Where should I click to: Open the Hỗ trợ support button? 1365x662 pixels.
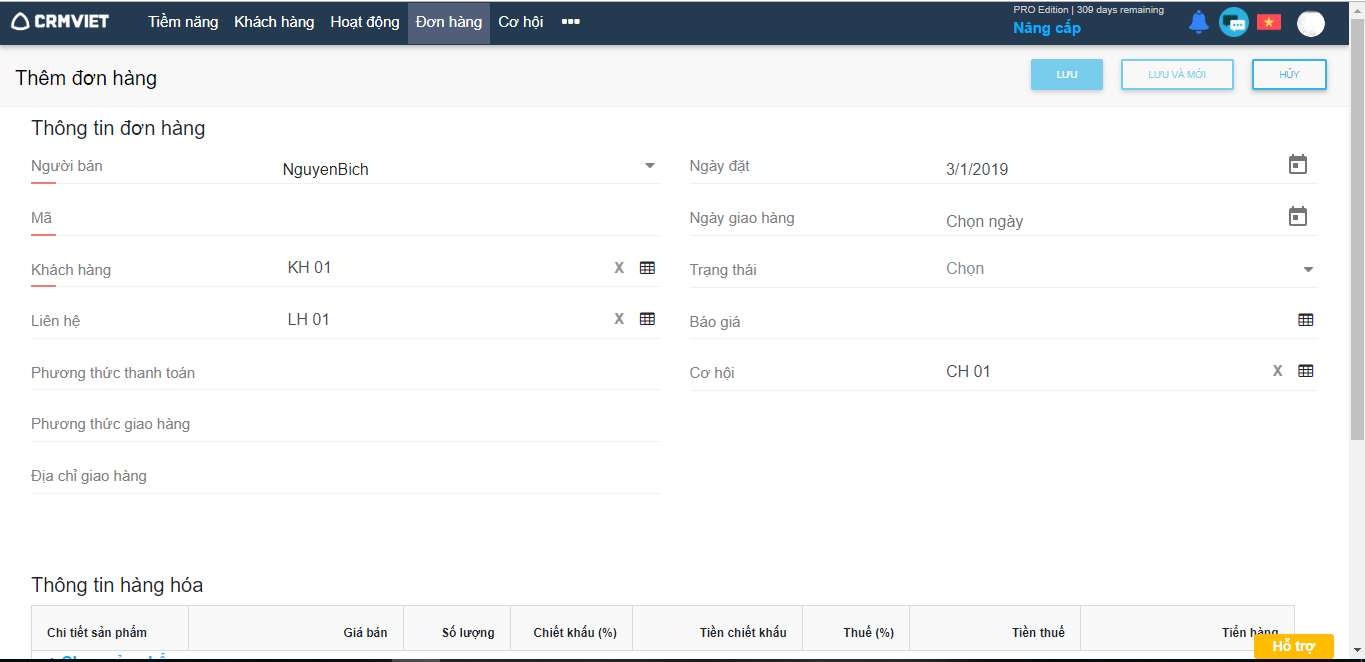[x=1293, y=647]
